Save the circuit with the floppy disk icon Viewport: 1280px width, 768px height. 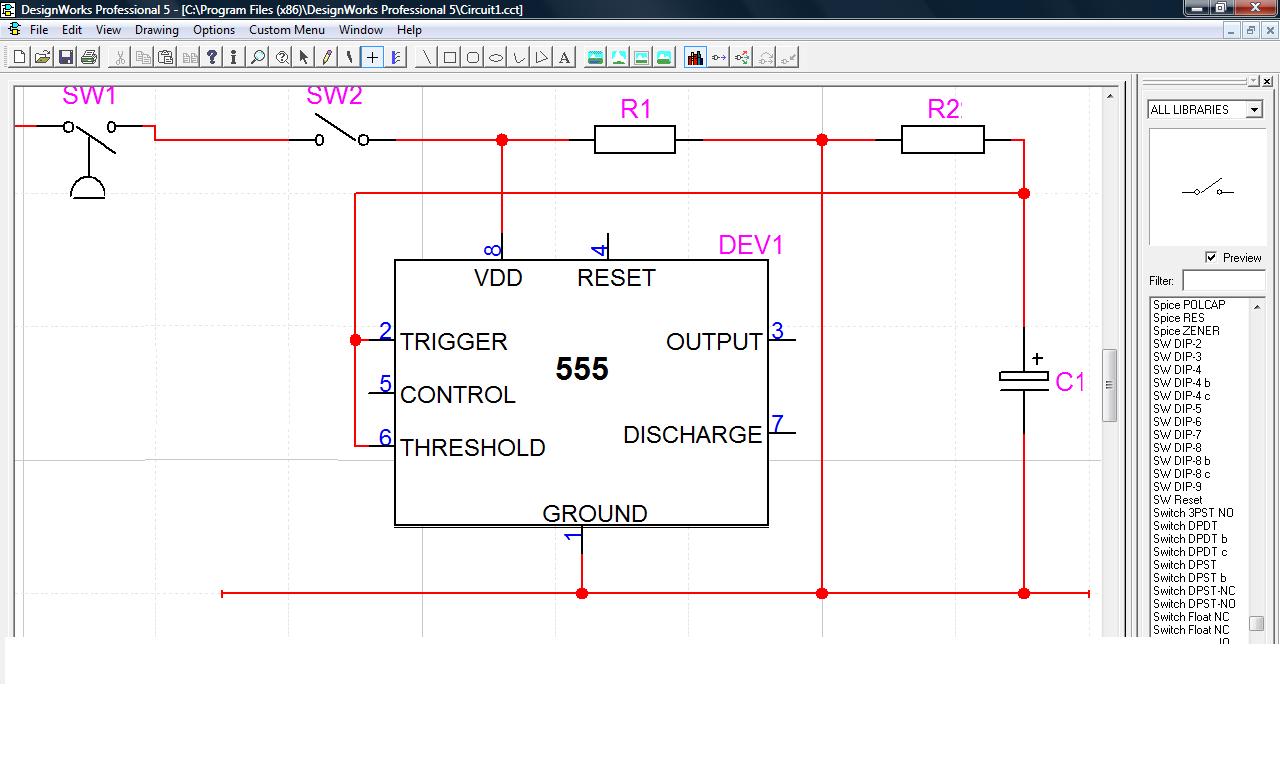pos(66,57)
